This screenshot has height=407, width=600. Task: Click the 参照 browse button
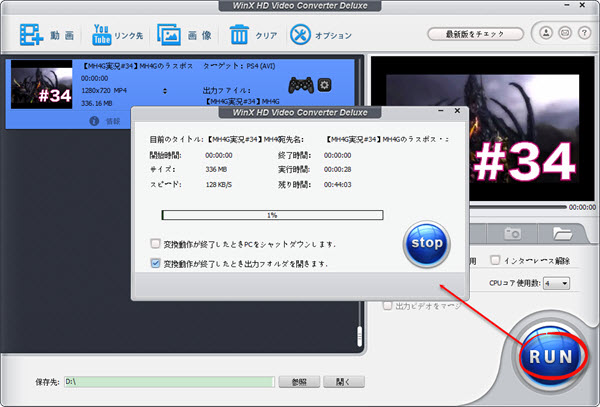299,381
